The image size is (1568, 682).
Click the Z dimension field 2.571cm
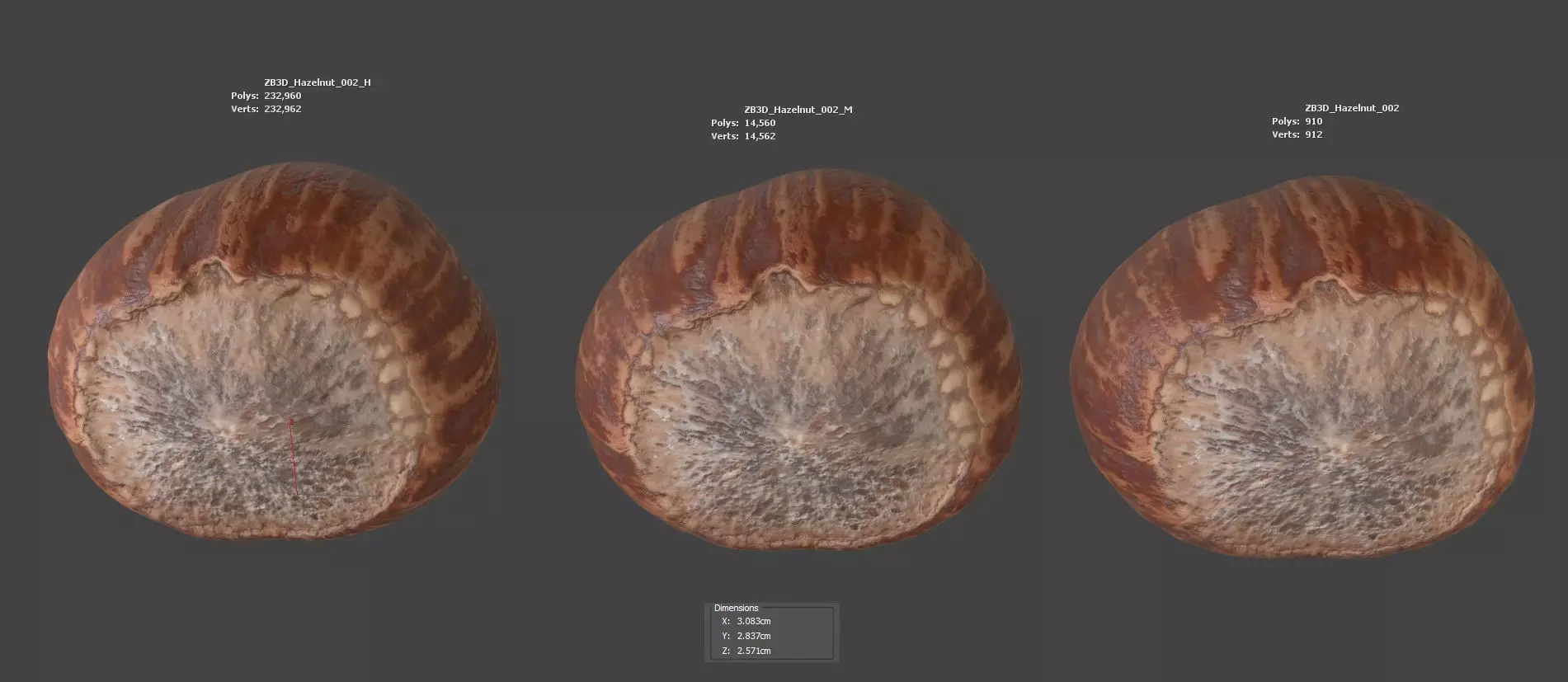pyautogui.click(x=754, y=651)
